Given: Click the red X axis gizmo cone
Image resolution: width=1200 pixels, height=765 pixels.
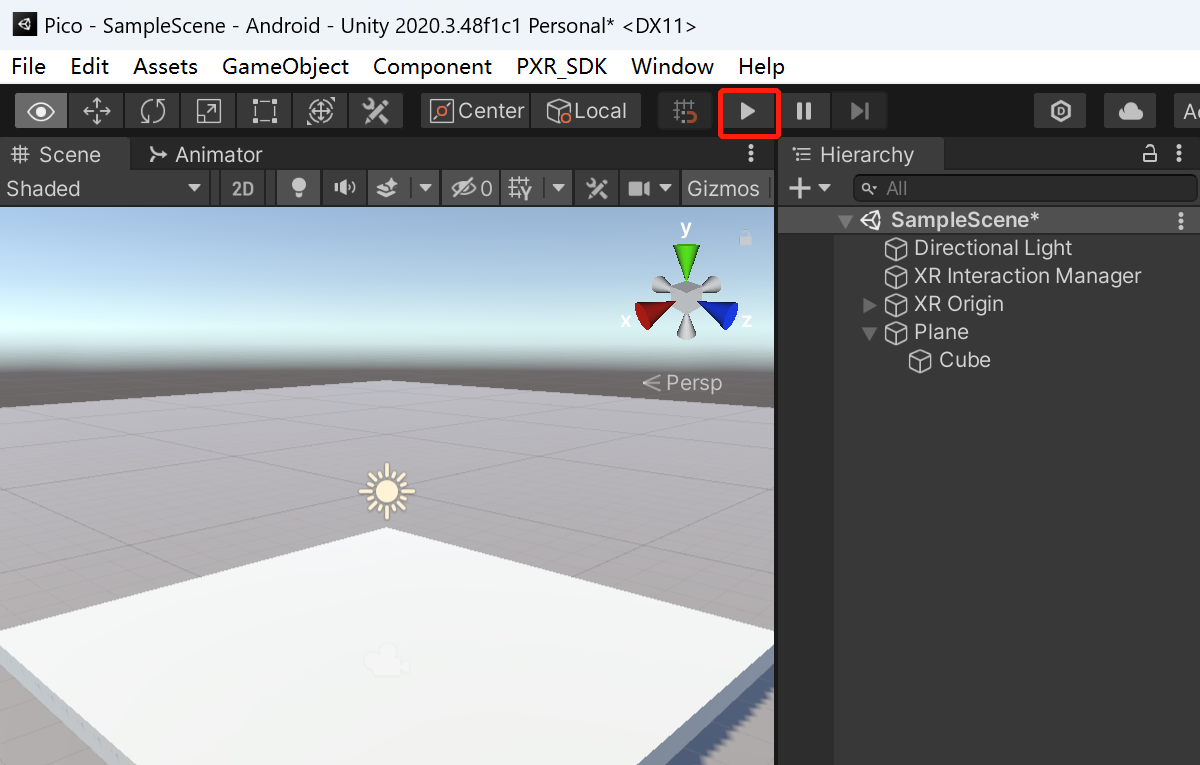Looking at the screenshot, I should pos(654,314).
